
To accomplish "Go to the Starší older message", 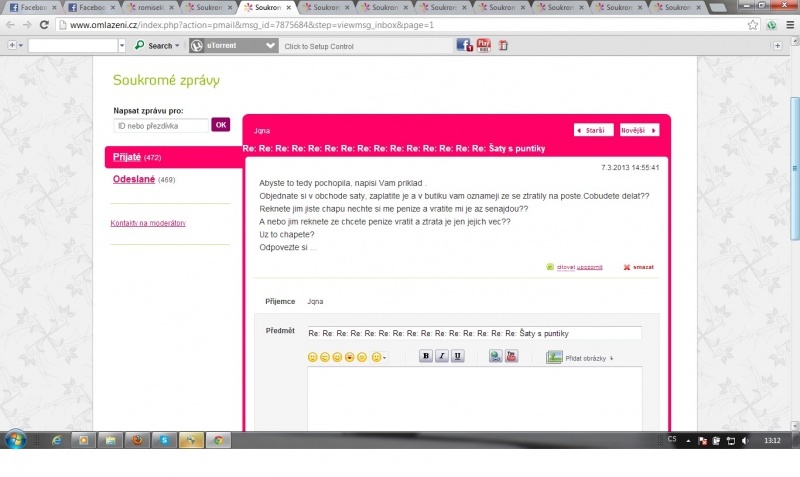I will coord(593,130).
